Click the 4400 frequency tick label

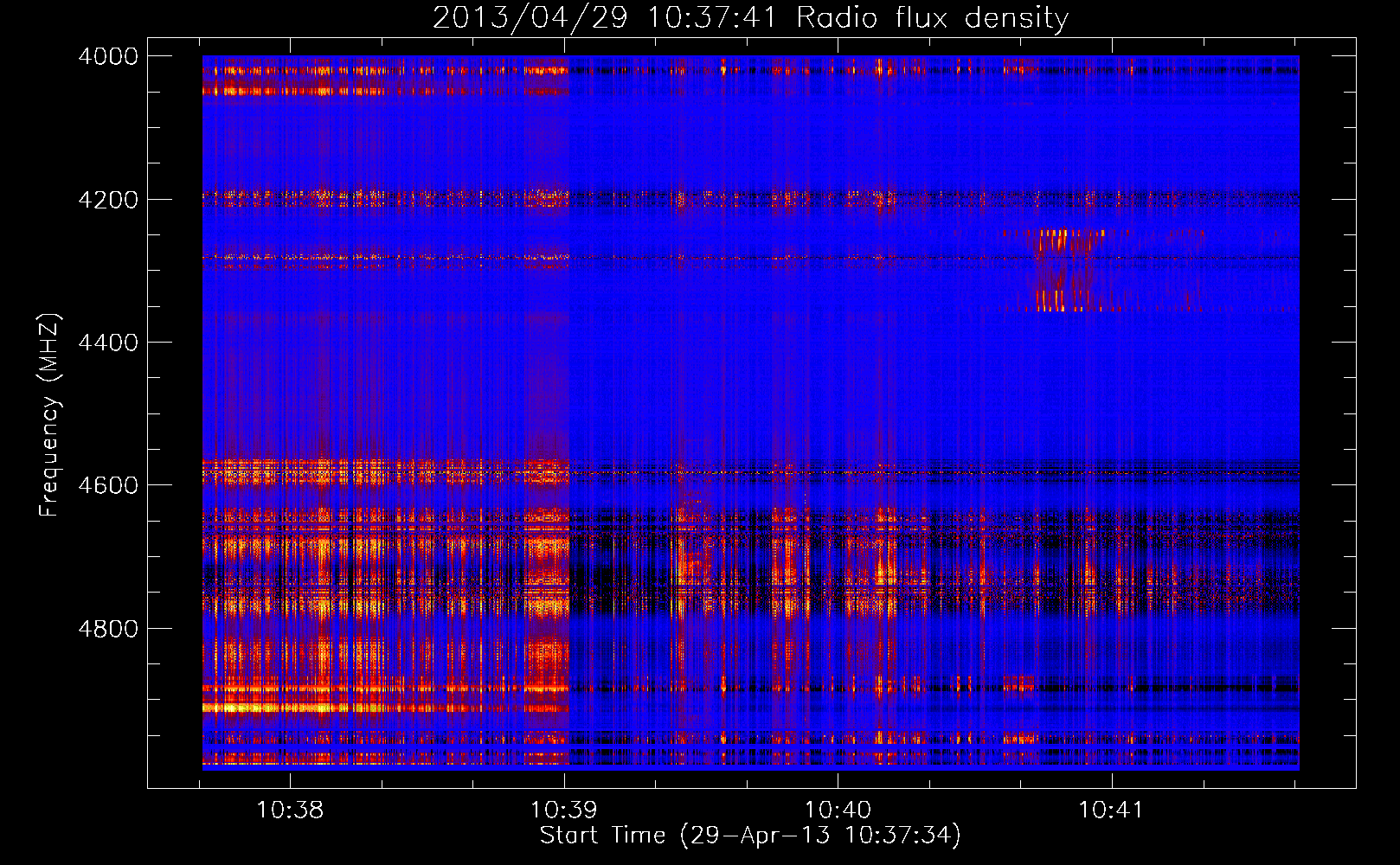tap(108, 343)
